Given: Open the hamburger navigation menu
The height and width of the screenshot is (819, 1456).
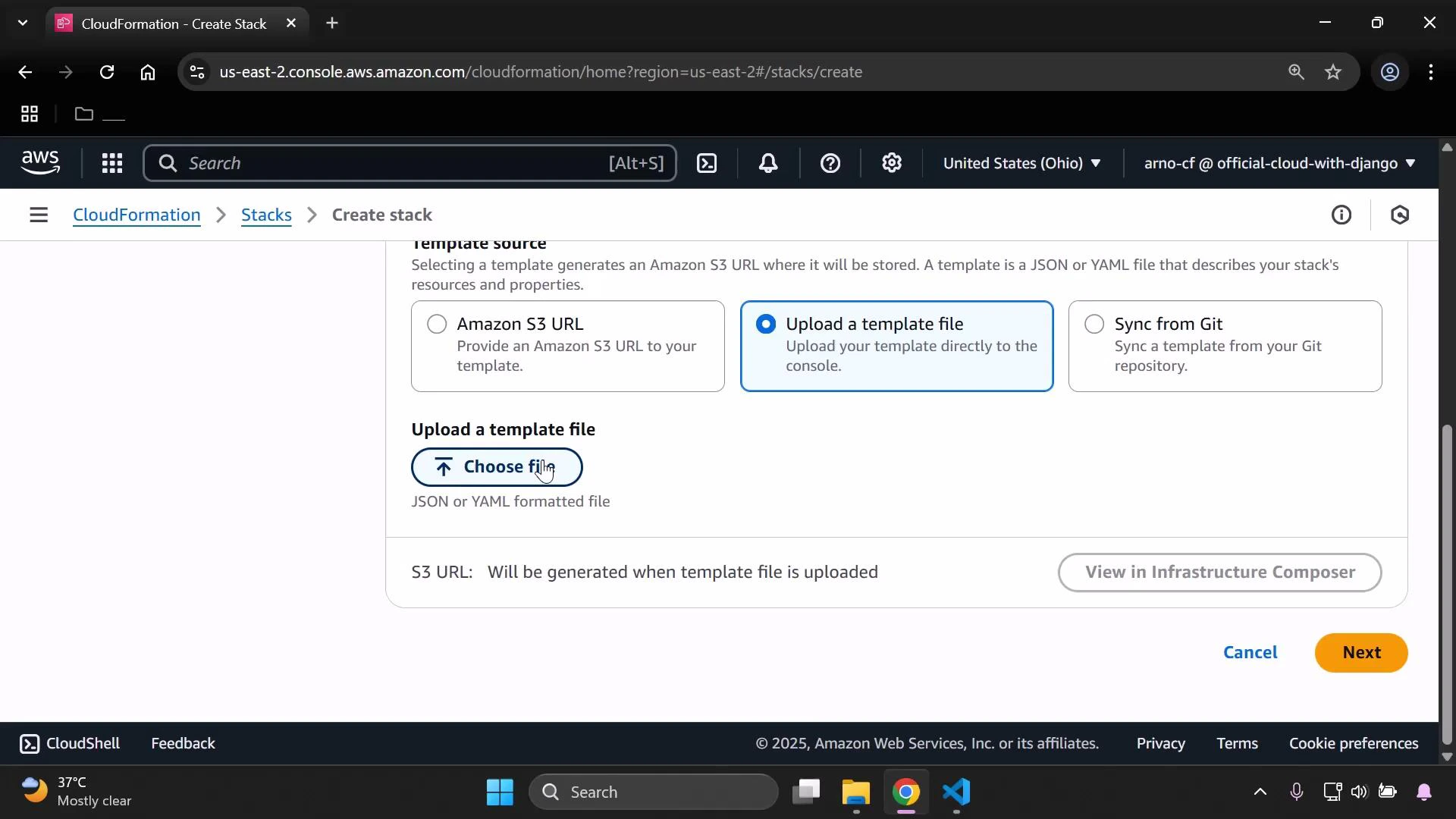Looking at the screenshot, I should pos(39,215).
